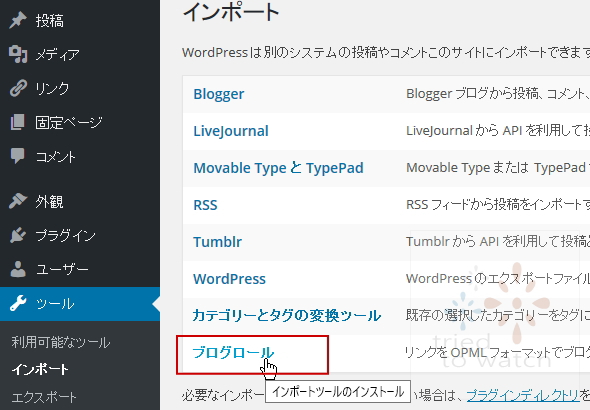Select the インポート submenu item
The height and width of the screenshot is (410, 590).
coord(40,369)
